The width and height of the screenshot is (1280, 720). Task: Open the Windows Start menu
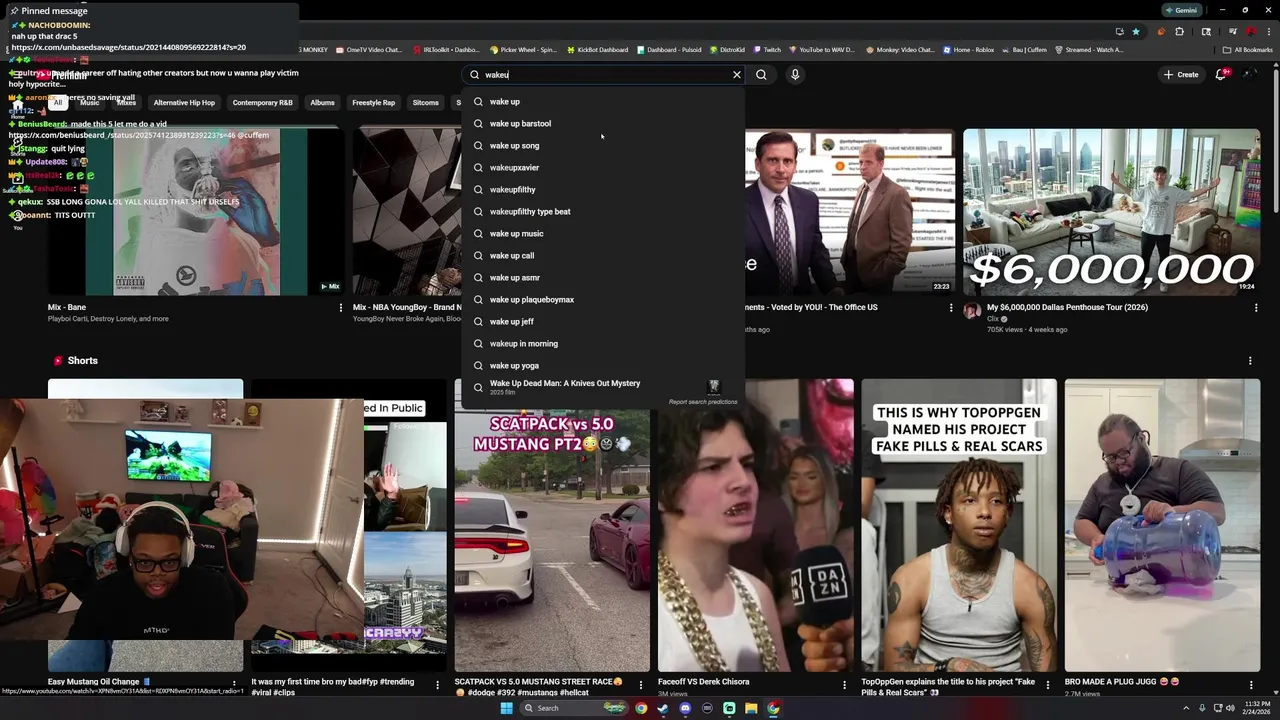(x=506, y=708)
